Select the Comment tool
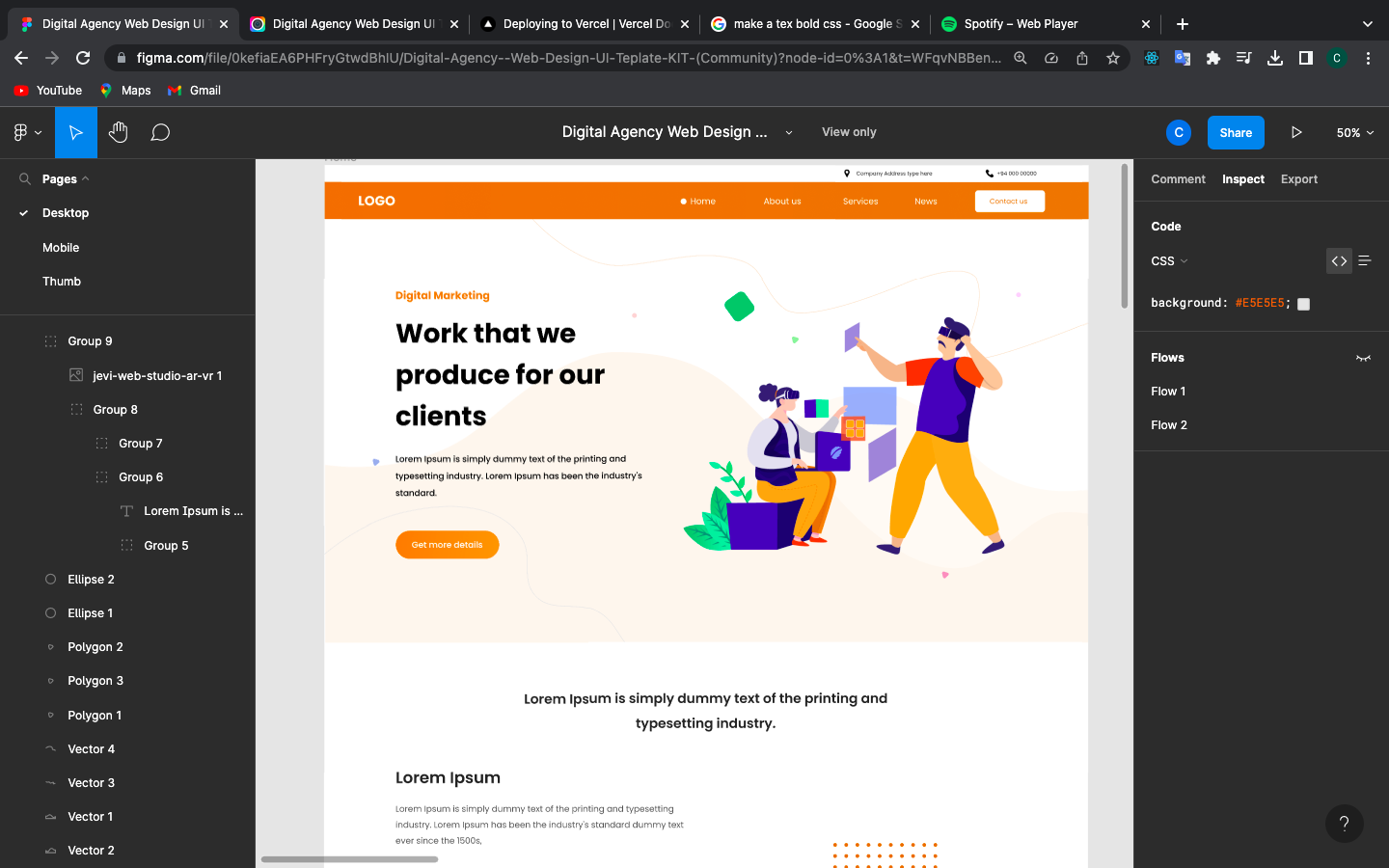 pyautogui.click(x=160, y=132)
